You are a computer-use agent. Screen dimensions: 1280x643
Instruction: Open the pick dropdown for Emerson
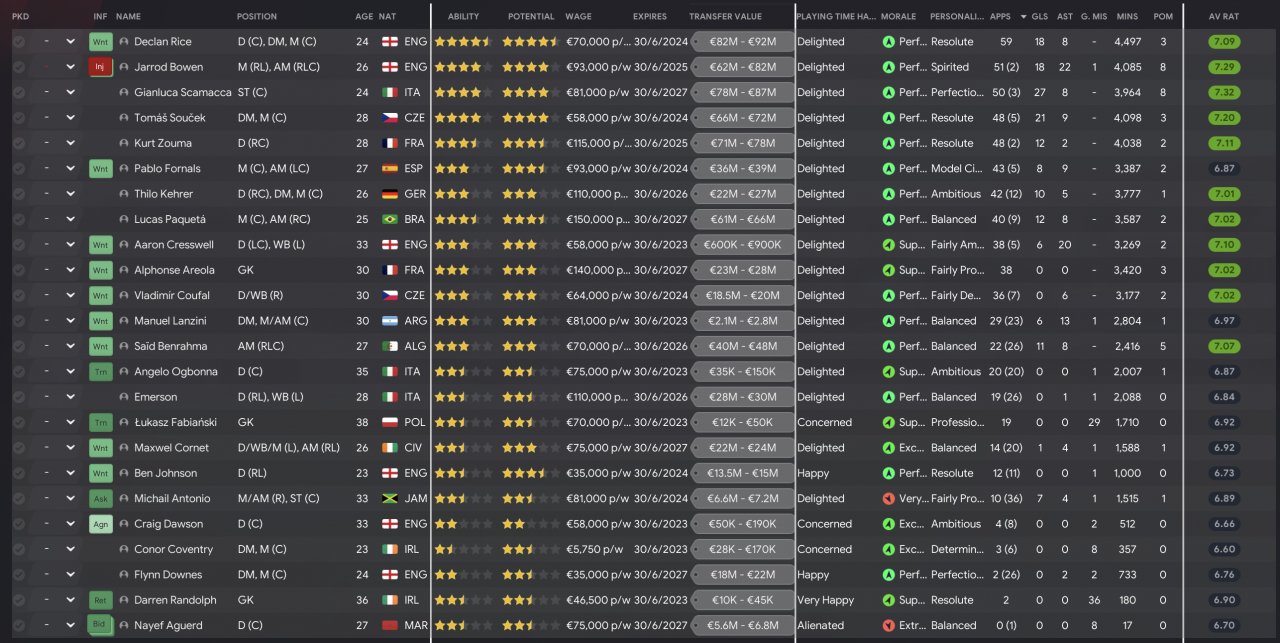point(70,397)
